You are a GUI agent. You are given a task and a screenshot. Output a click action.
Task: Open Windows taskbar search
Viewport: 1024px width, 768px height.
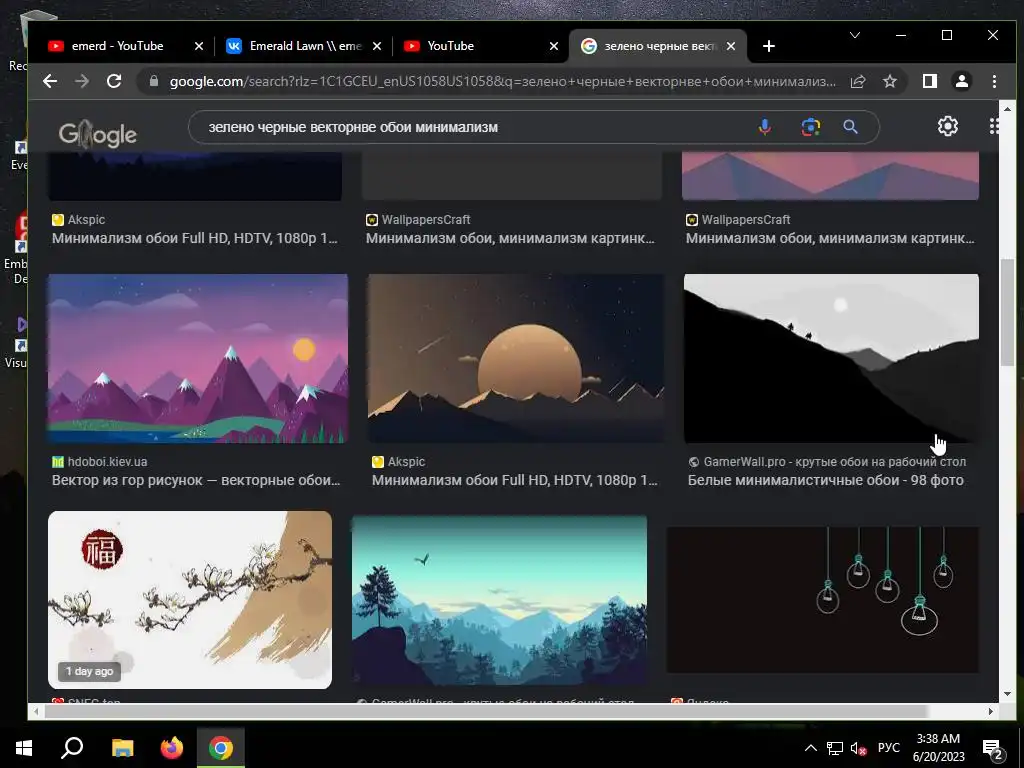72,748
